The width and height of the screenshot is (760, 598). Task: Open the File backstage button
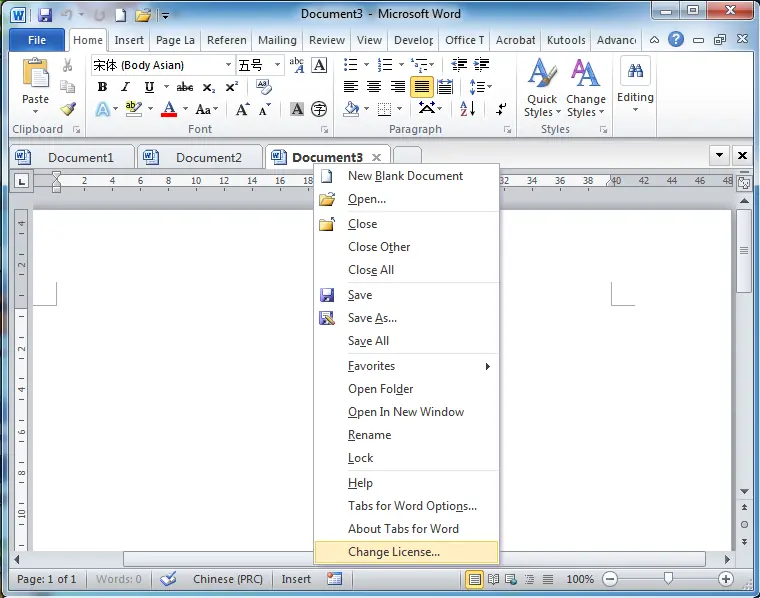37,40
